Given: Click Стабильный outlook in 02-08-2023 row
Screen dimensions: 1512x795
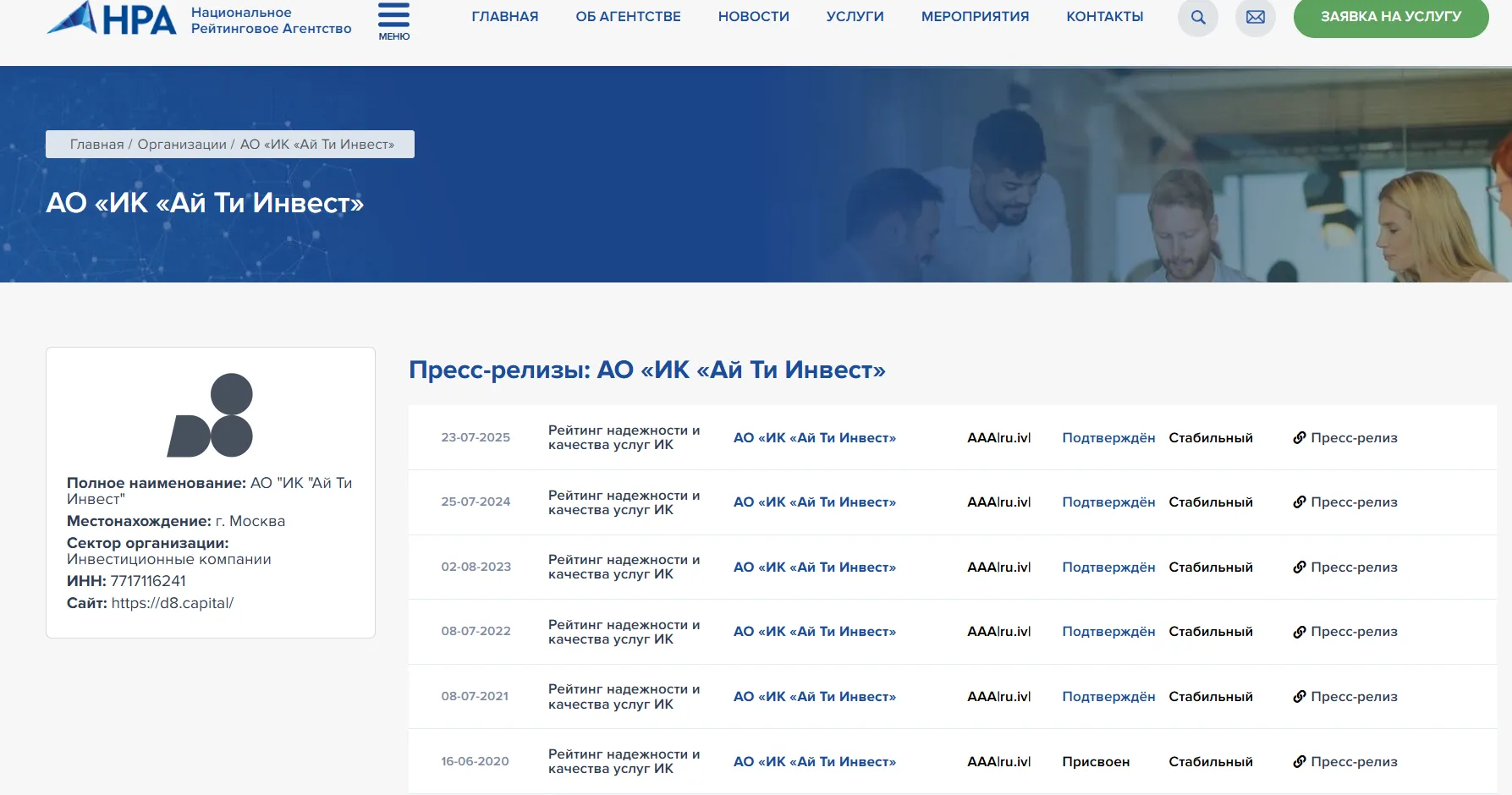Looking at the screenshot, I should 1211,567.
